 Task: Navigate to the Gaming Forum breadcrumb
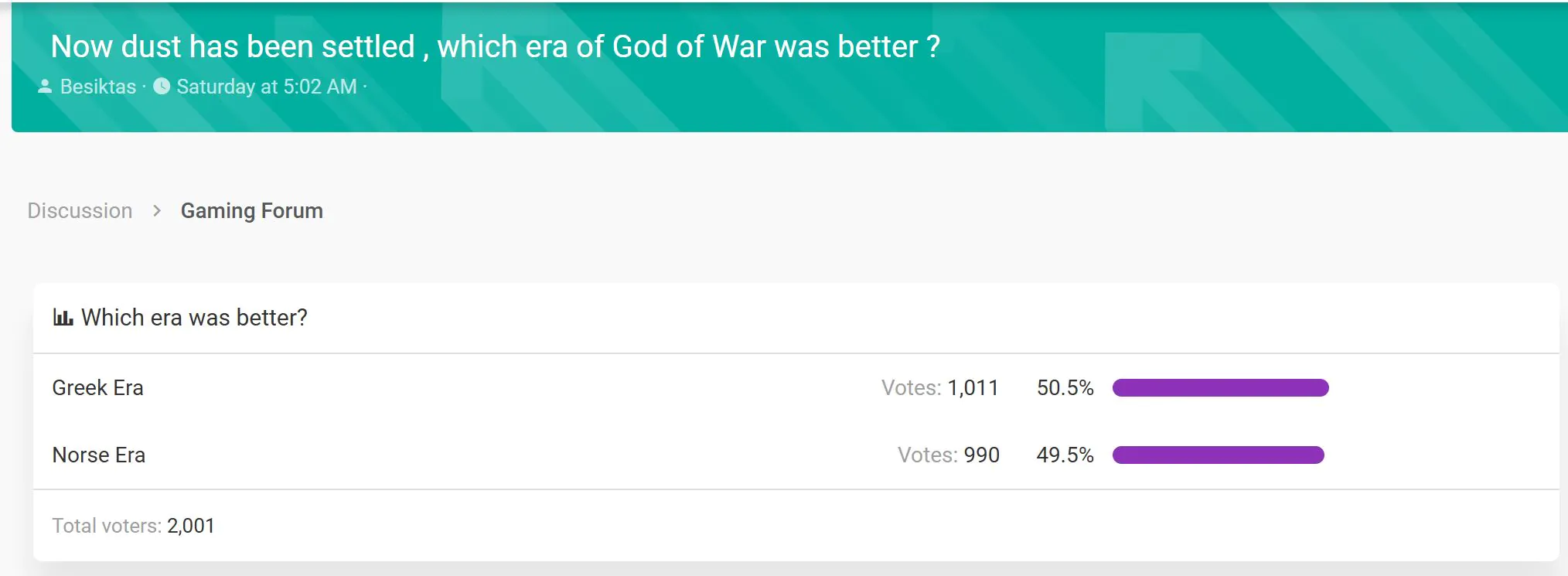click(x=251, y=210)
